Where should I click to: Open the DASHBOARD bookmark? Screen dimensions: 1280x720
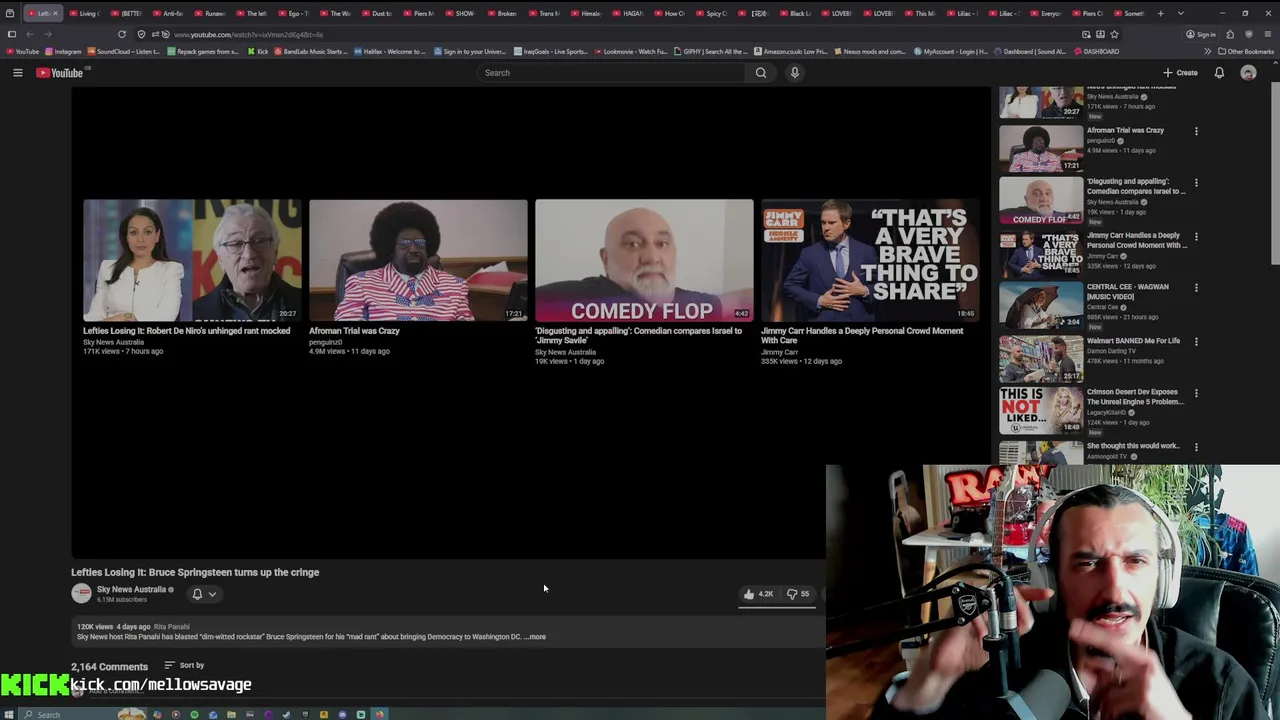click(x=1096, y=51)
